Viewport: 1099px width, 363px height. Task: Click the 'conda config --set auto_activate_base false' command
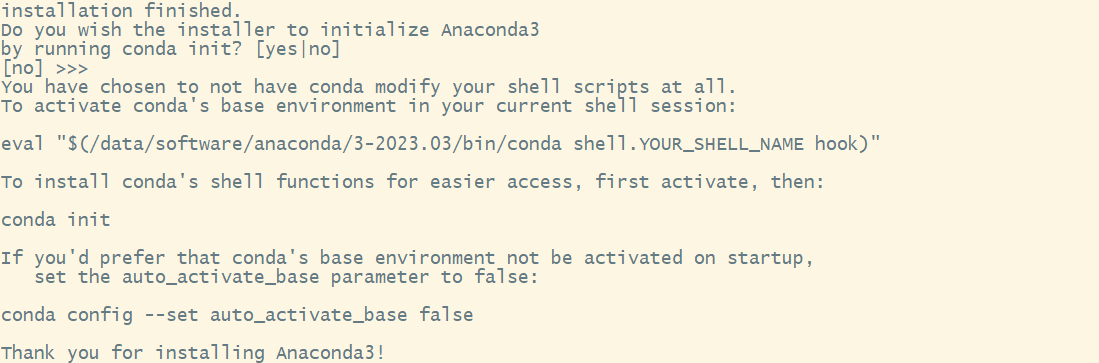point(237,315)
